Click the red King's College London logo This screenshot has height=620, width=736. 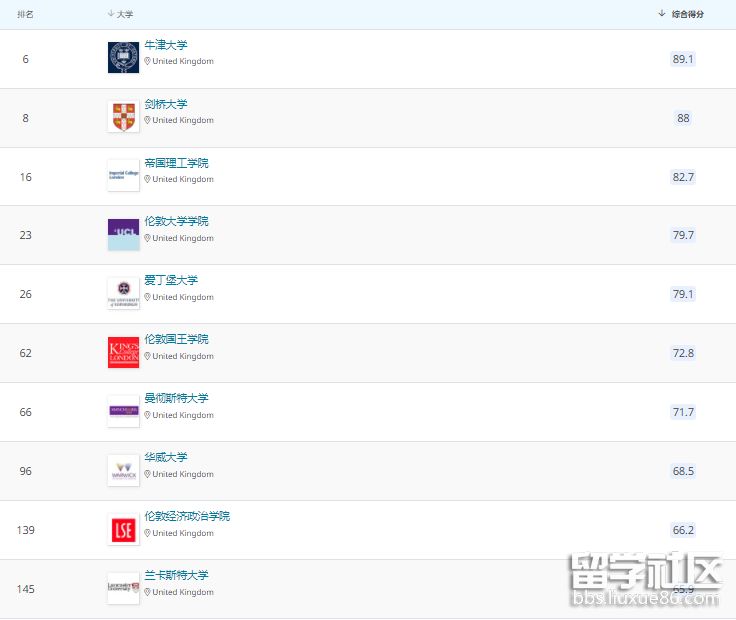tap(123, 352)
